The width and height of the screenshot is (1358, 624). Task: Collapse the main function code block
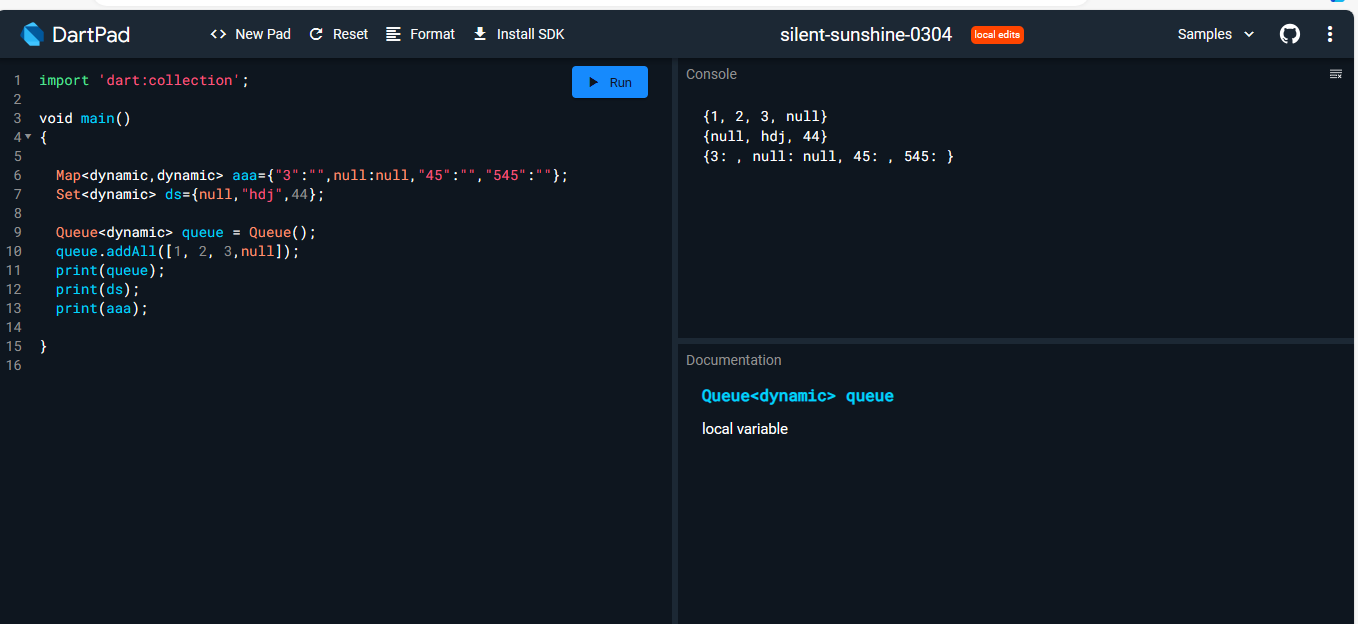25,137
